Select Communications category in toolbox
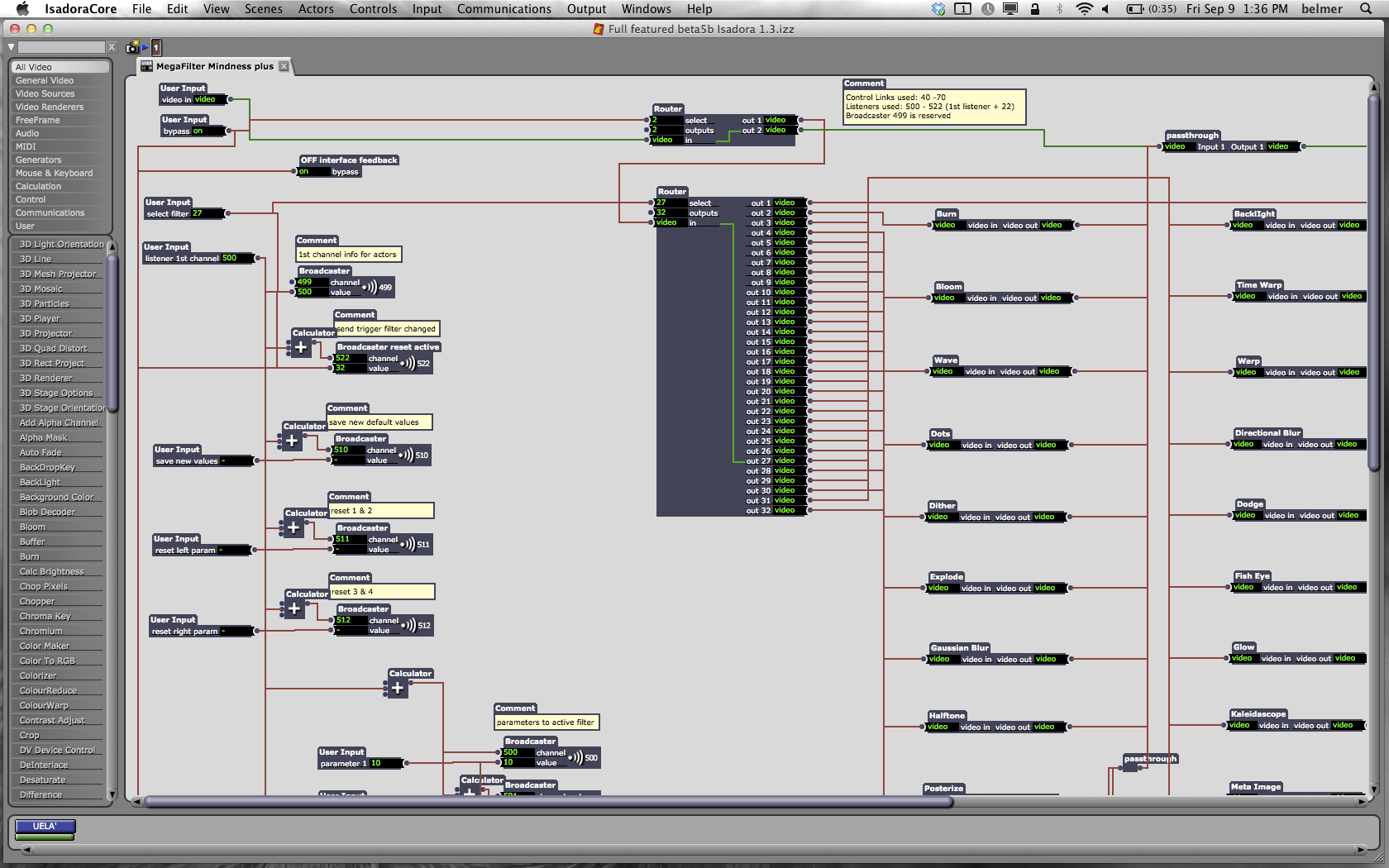Screen dimensions: 1389x868 [x=60, y=212]
